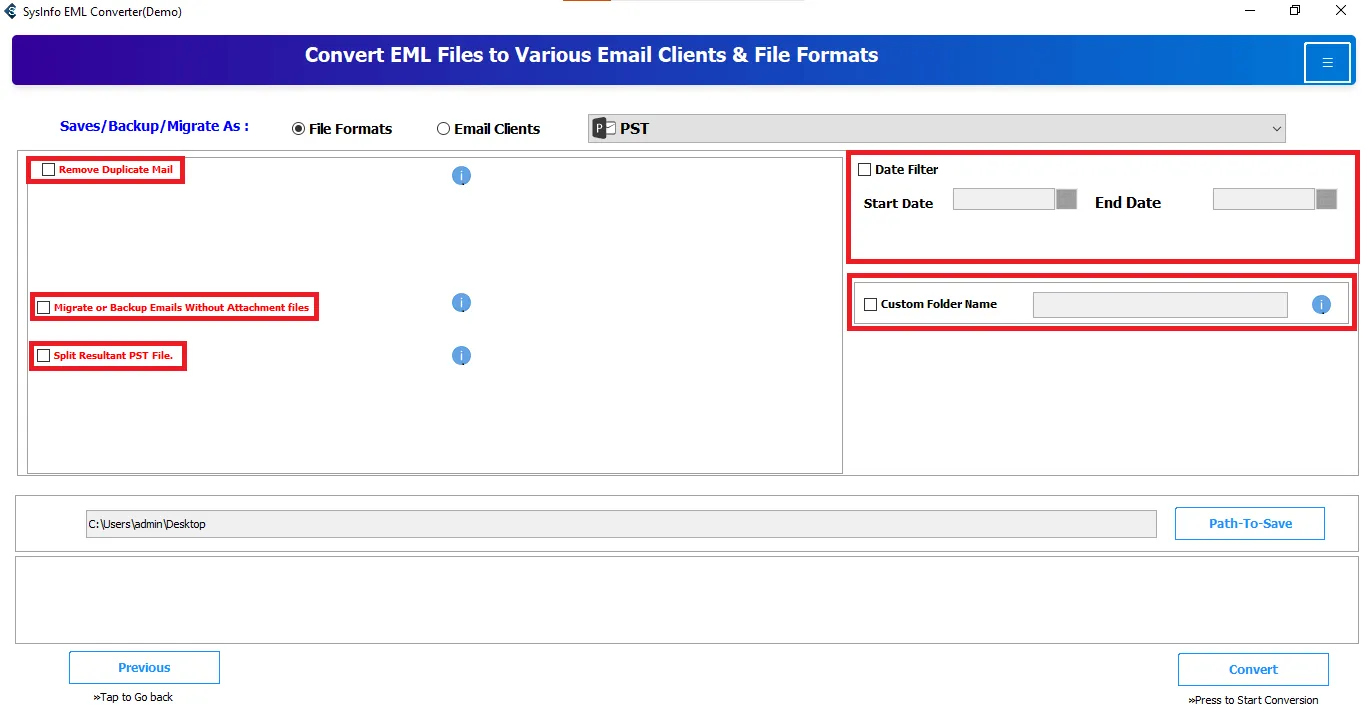
Task: Enable the Date Filter checkbox
Action: coord(865,170)
